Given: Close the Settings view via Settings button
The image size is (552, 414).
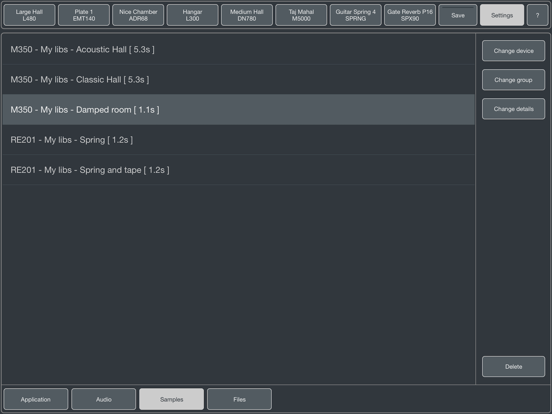Looking at the screenshot, I should 502,15.
